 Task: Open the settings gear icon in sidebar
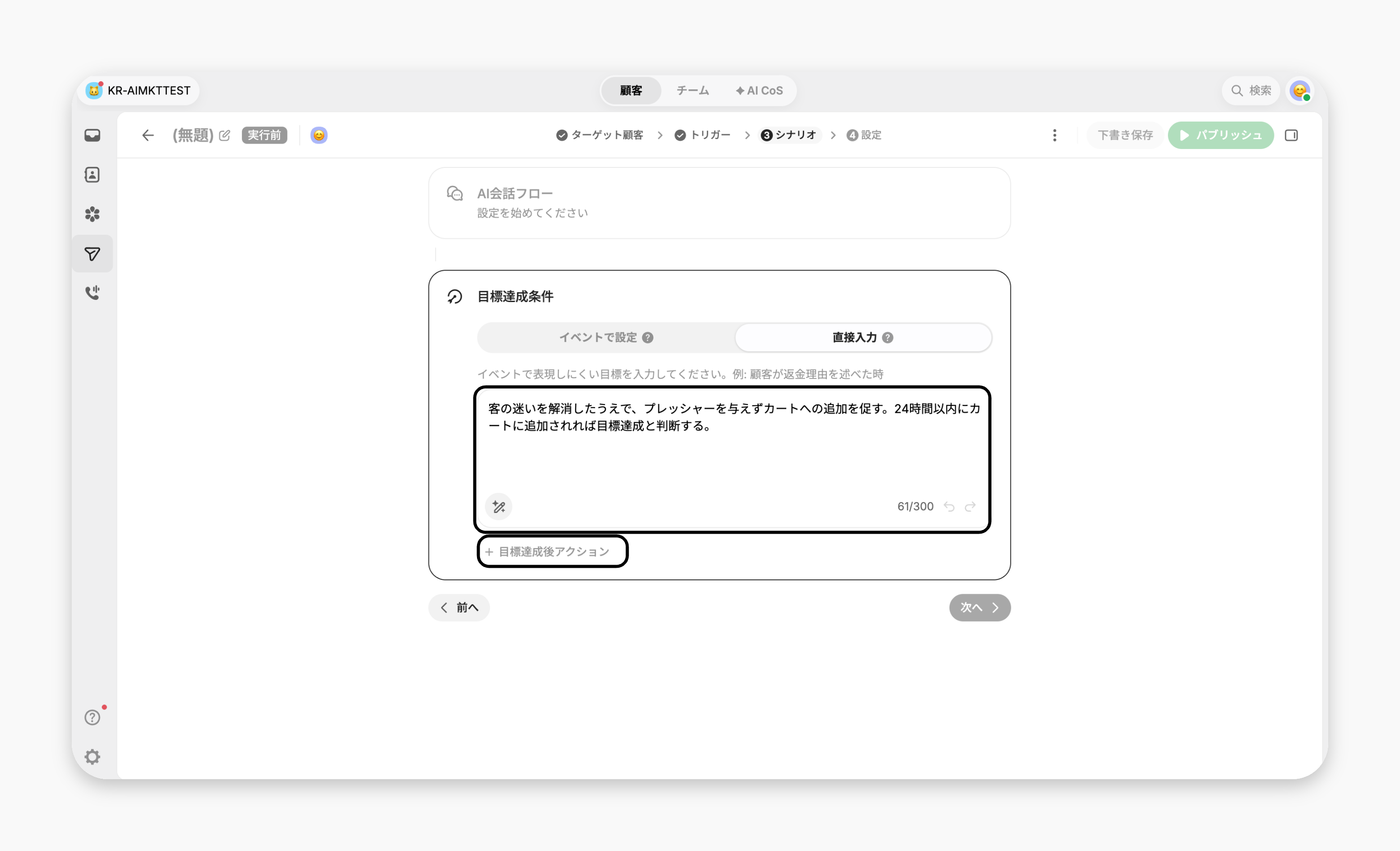pyautogui.click(x=92, y=757)
